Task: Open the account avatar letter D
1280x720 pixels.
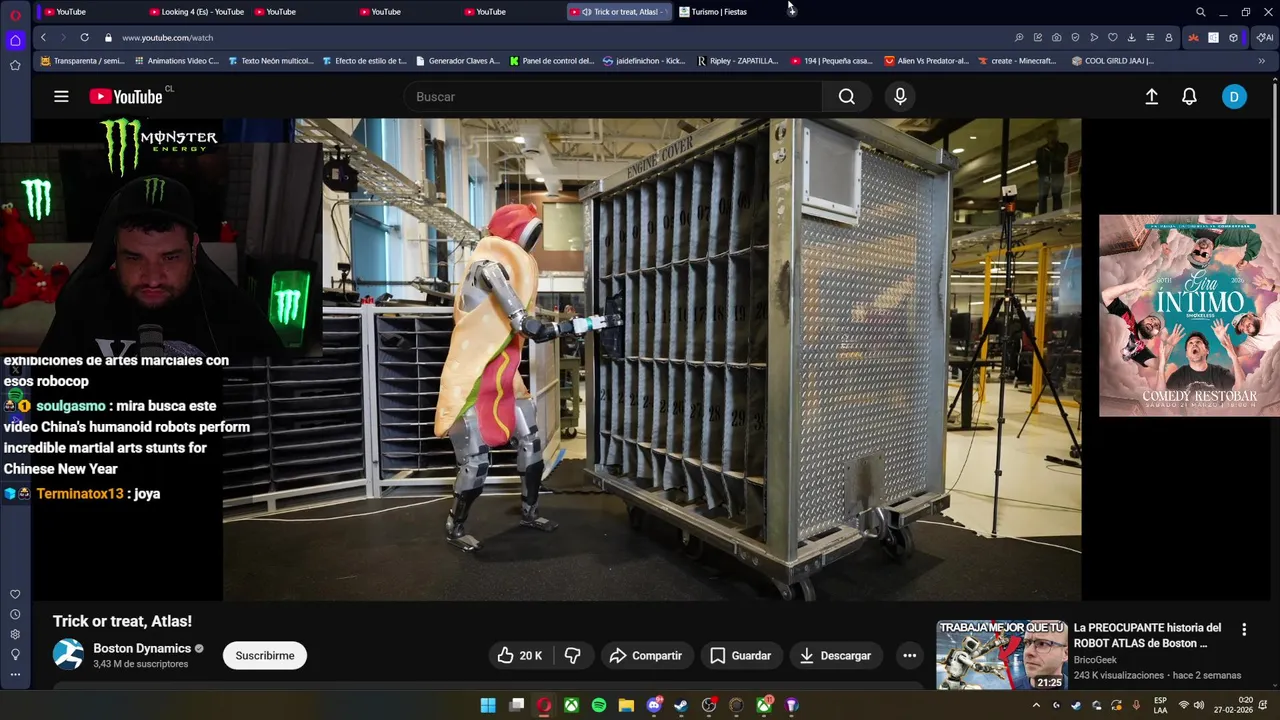Action: 1234,97
